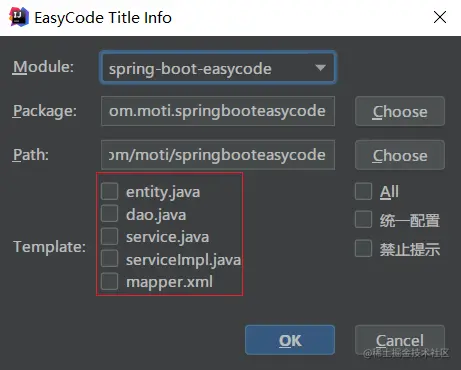This screenshot has width=461, height=370.
Task: Confirm with the OK button
Action: click(x=290, y=340)
